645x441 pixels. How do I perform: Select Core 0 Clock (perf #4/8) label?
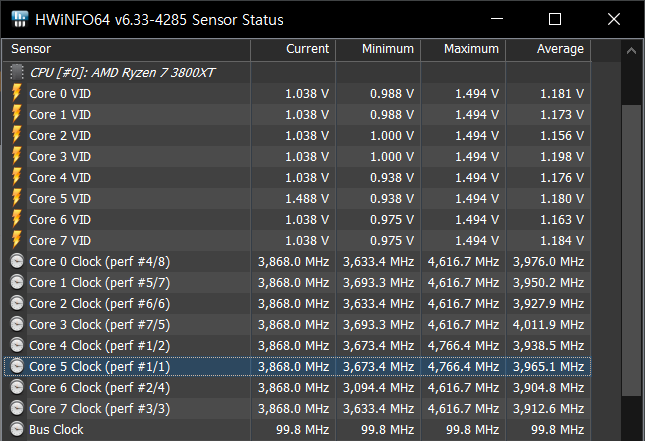[x=100, y=262]
